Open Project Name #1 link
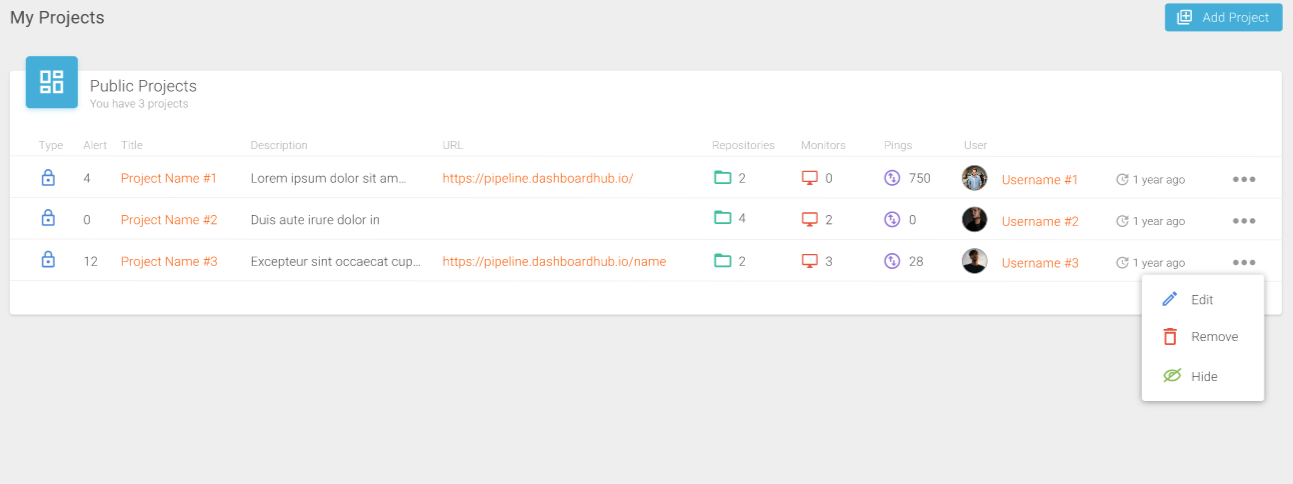1293x484 pixels. click(169, 178)
